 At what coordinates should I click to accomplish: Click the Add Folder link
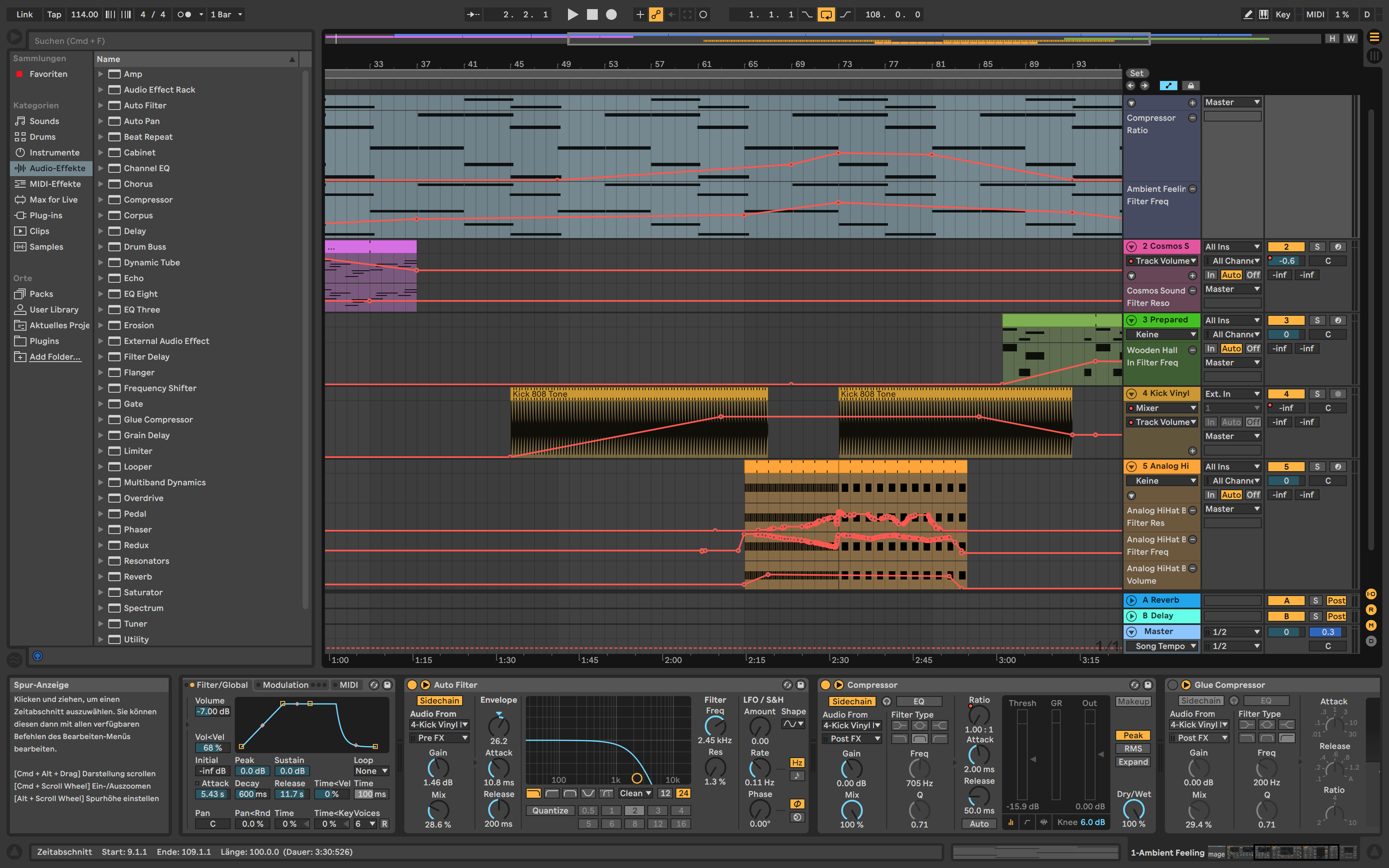pyautogui.click(x=55, y=356)
